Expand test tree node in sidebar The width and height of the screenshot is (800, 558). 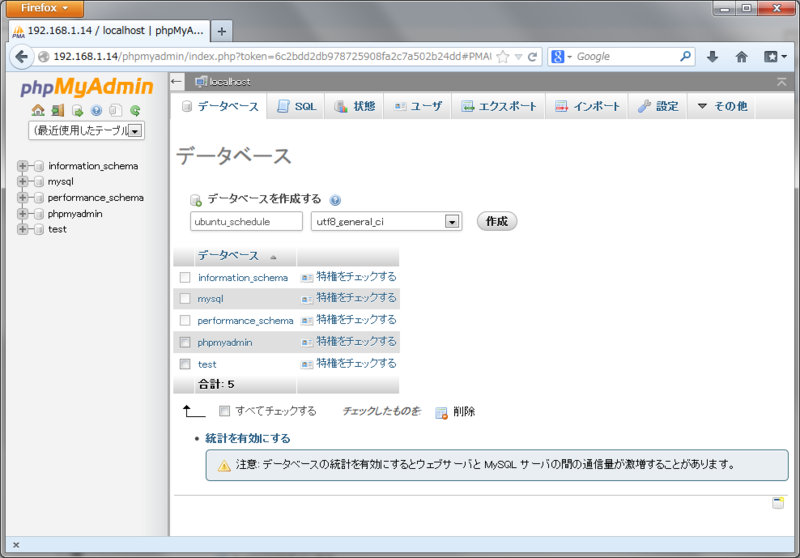click(x=22, y=229)
